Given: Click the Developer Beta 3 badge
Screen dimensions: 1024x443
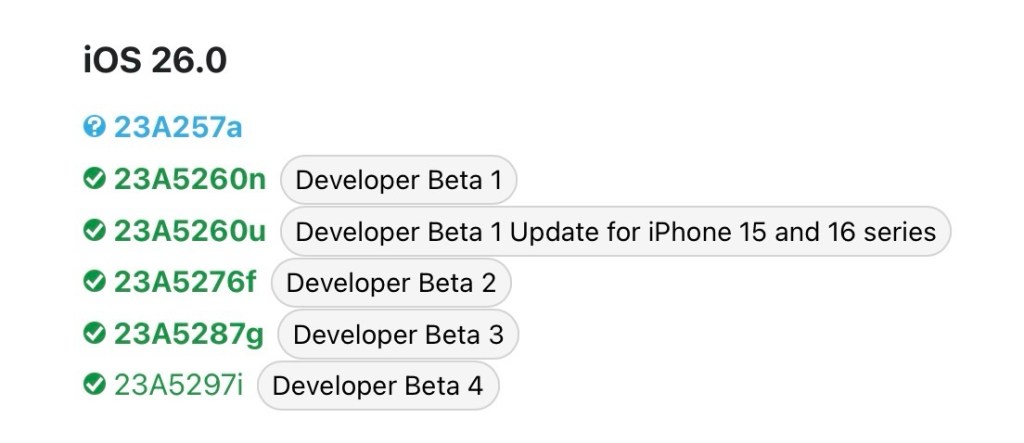Looking at the screenshot, I should click(x=398, y=334).
